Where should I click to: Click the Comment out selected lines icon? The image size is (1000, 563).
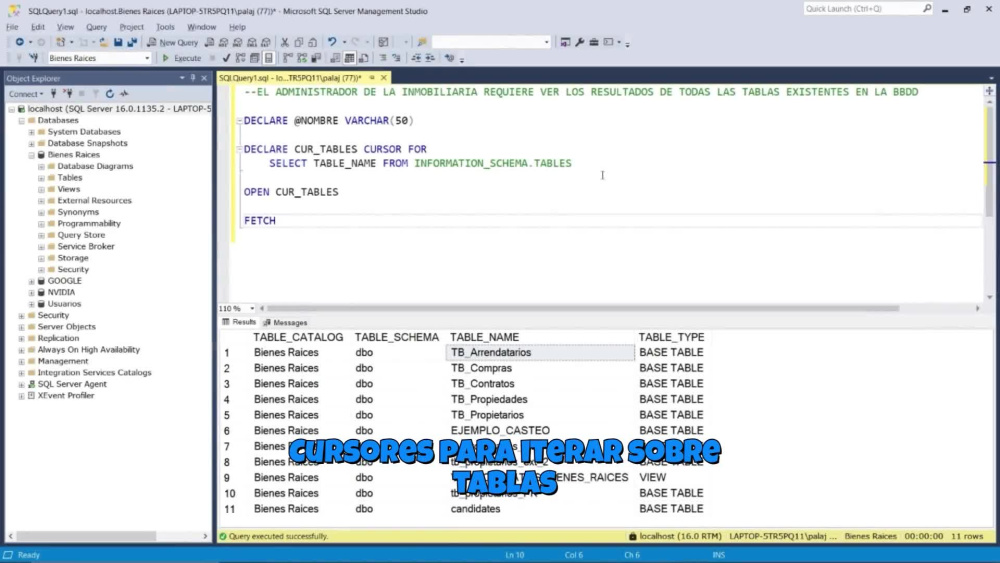coord(383,58)
